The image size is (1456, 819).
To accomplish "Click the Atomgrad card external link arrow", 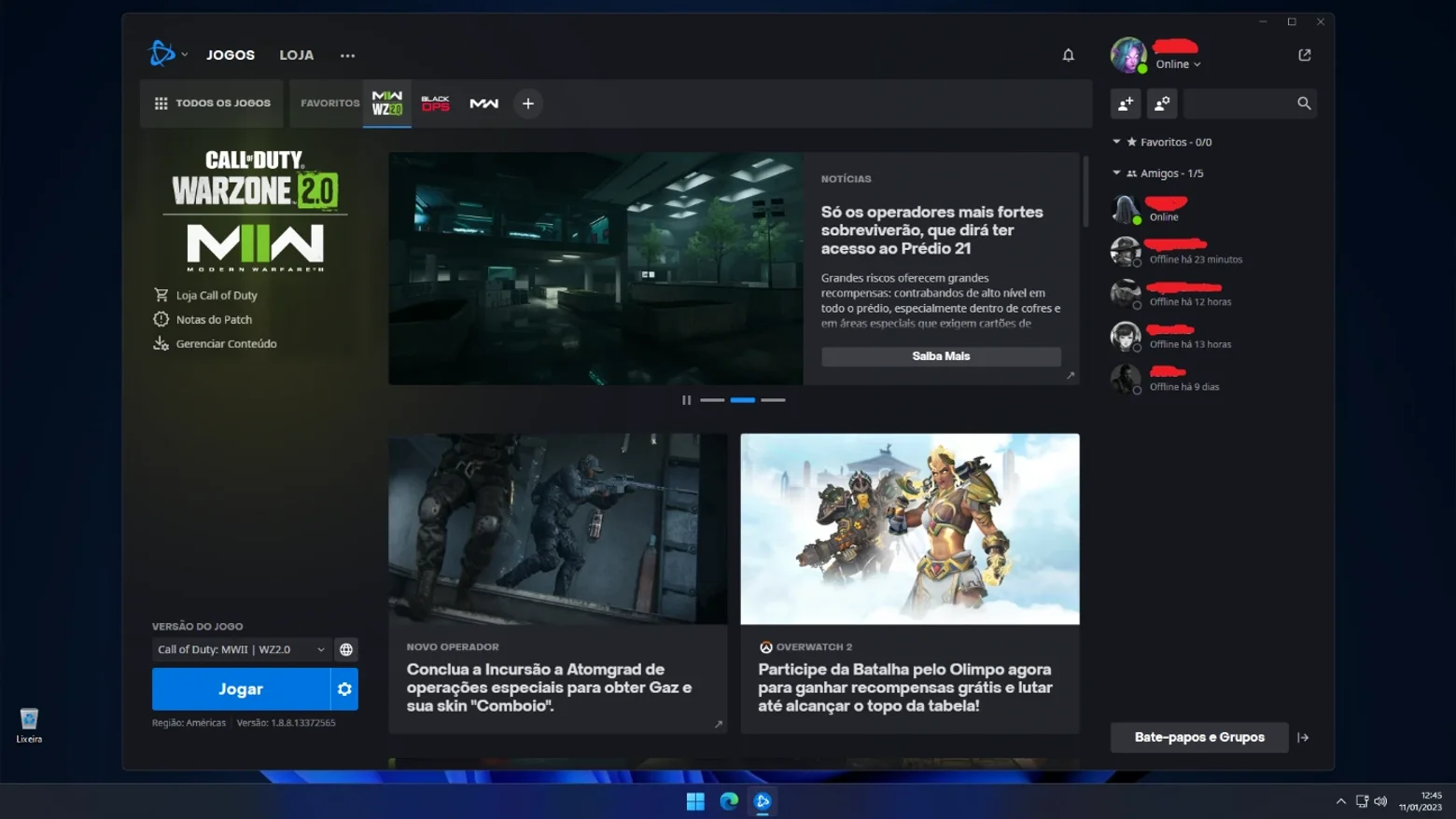I will [719, 724].
